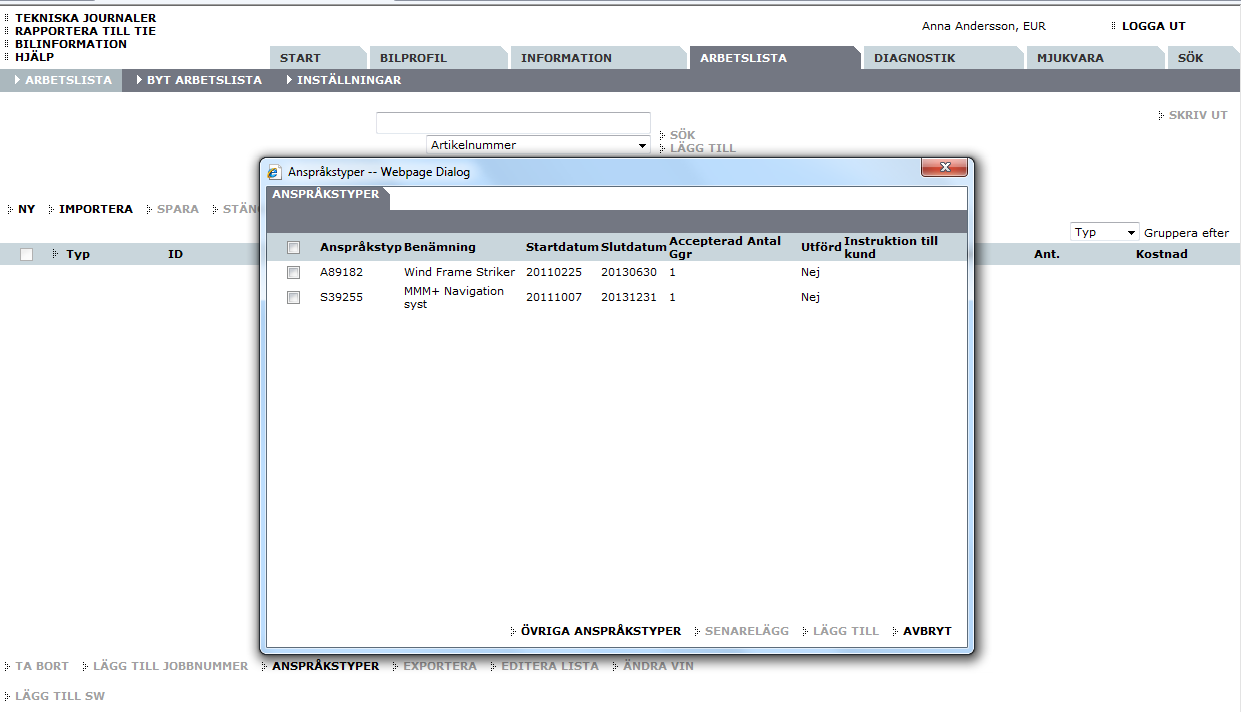The width and height of the screenshot is (1241, 712).
Task: Select BYT ARBETSLISTA submenu item
Action: (x=204, y=80)
